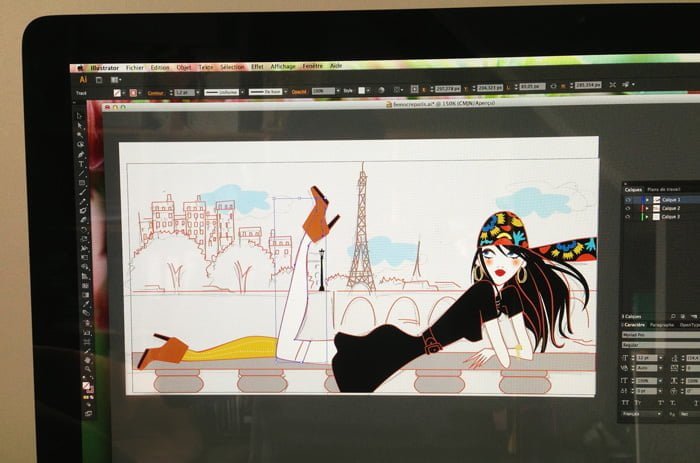700x463 pixels.
Task: Select the Lasso tool
Action: 81,144
